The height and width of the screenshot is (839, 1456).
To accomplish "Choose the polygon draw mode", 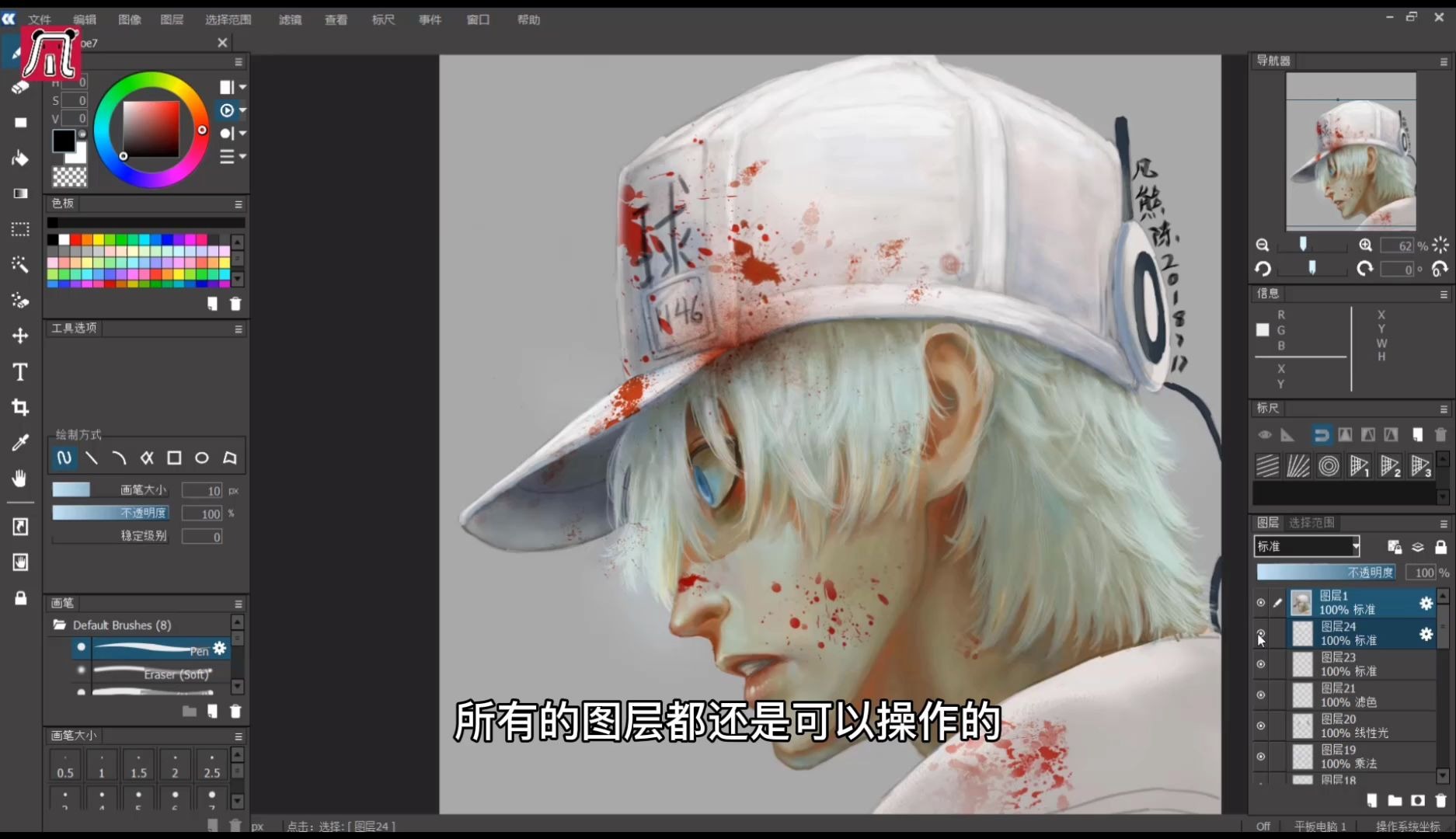I will (x=229, y=458).
